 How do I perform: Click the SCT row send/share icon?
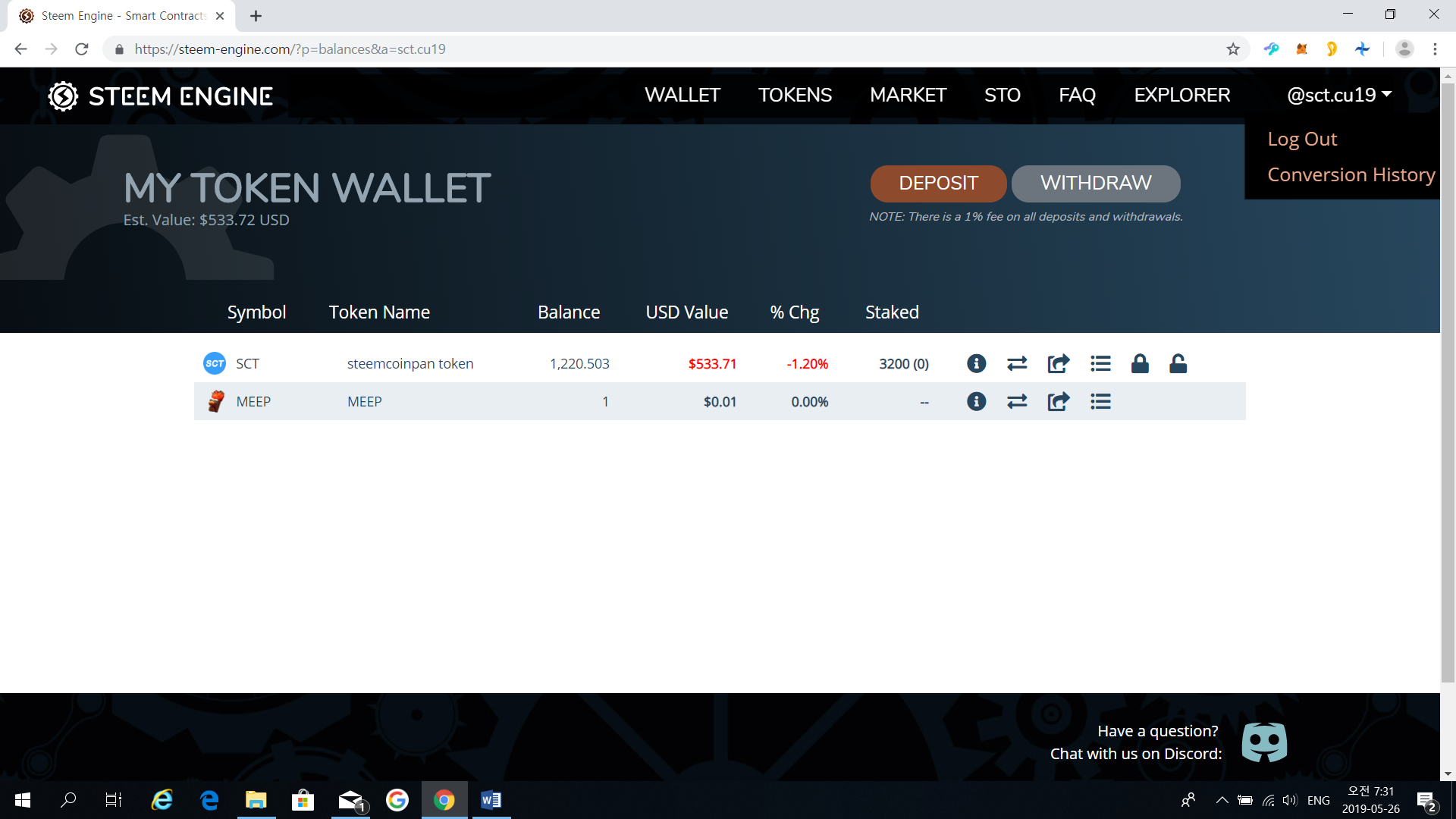[1059, 363]
